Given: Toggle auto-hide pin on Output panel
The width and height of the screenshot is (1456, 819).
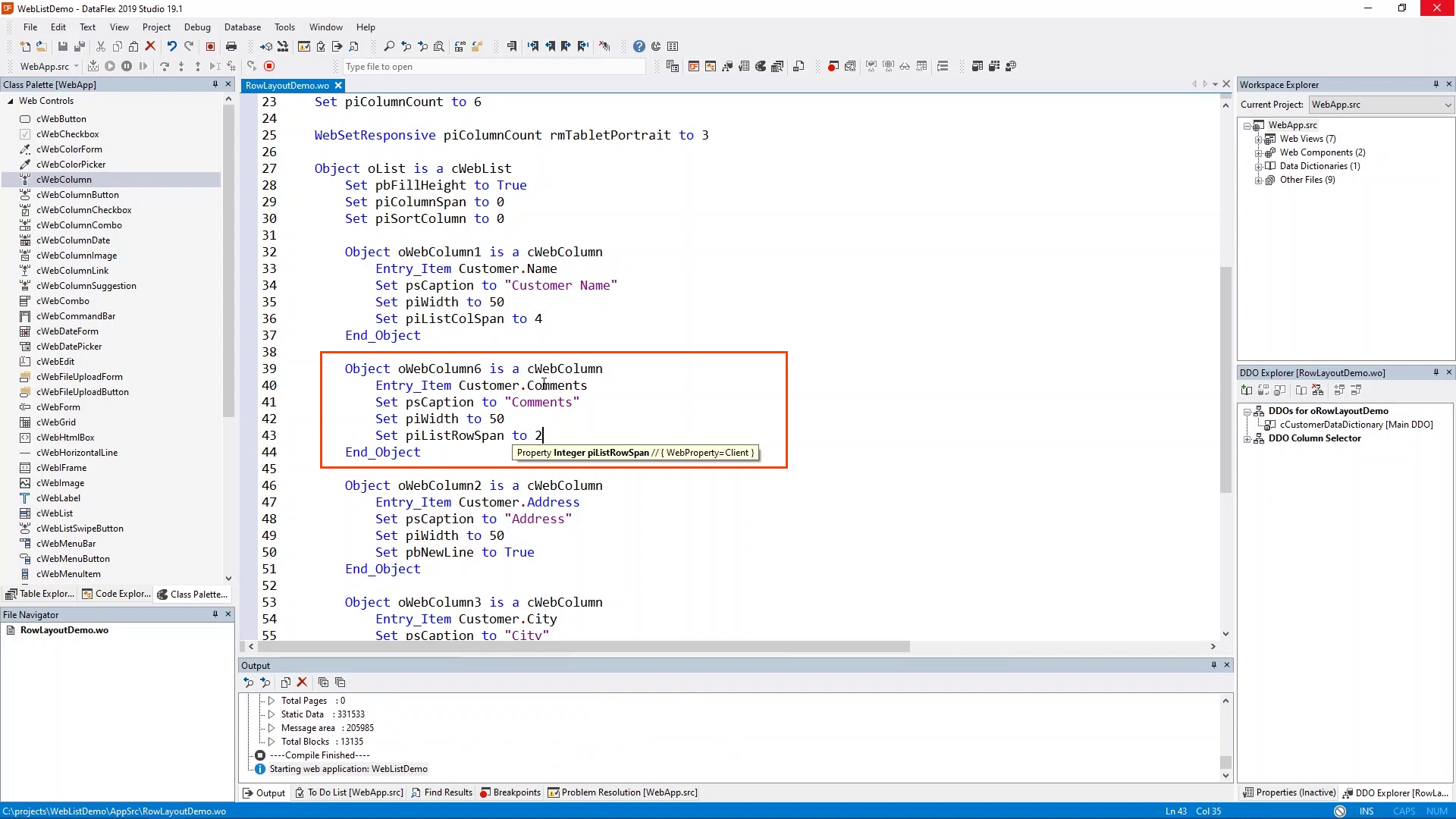Looking at the screenshot, I should coord(1213,665).
